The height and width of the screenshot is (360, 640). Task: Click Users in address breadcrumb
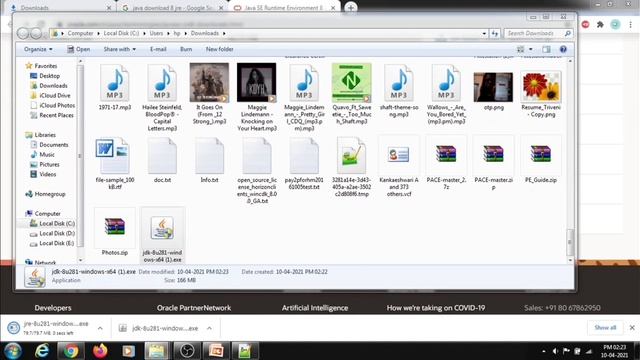[156, 33]
